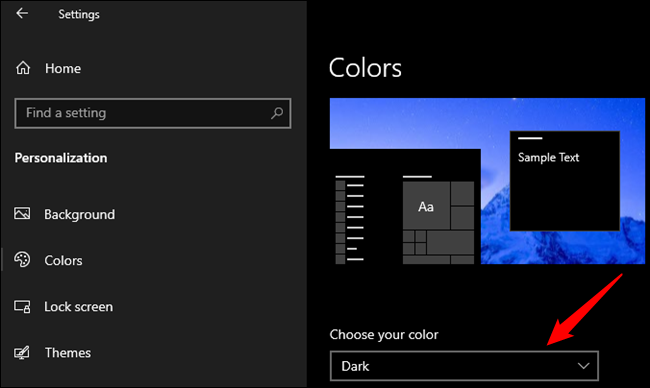Focus the Find a setting field
Image resolution: width=650 pixels, height=388 pixels.
pyautogui.click(x=153, y=113)
